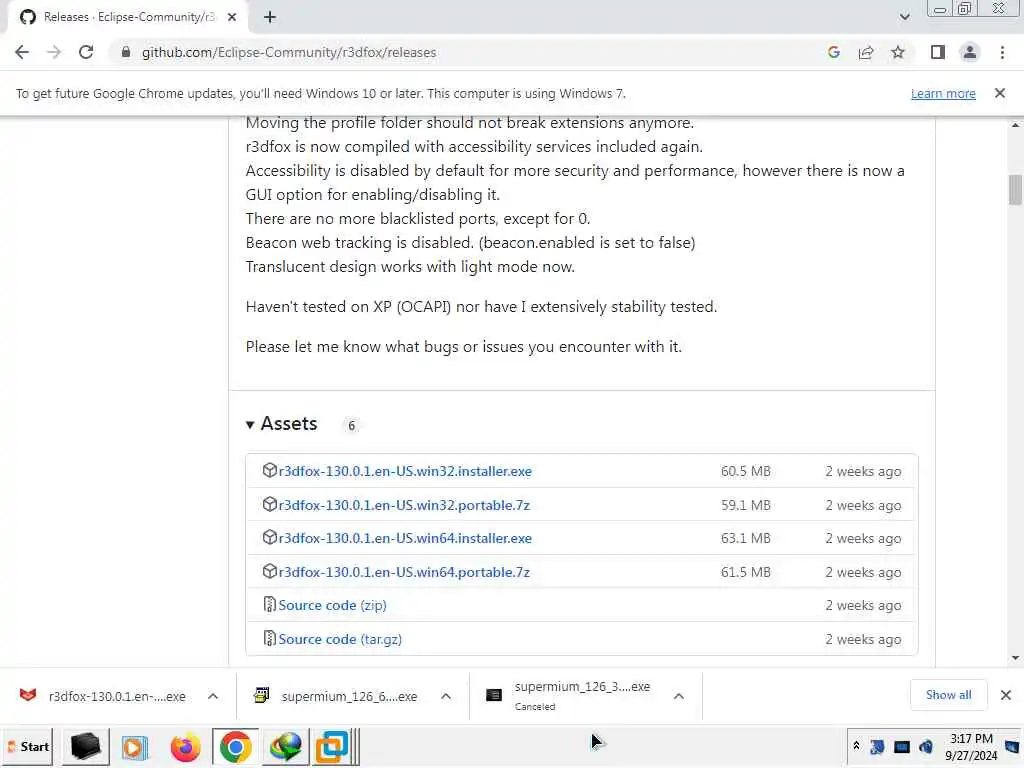Open the tab search dropdown
Image resolution: width=1024 pixels, height=768 pixels.
point(904,17)
